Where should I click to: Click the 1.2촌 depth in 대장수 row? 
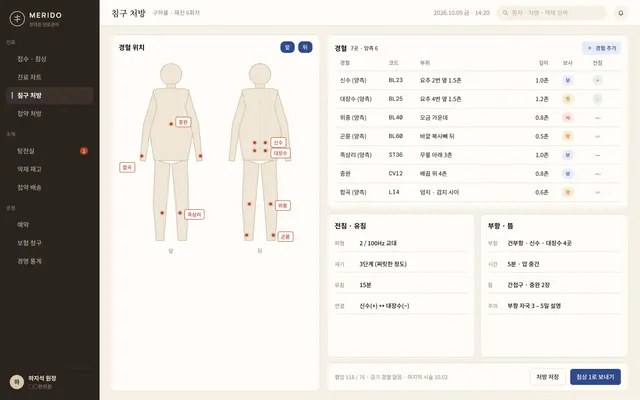pyautogui.click(x=542, y=99)
